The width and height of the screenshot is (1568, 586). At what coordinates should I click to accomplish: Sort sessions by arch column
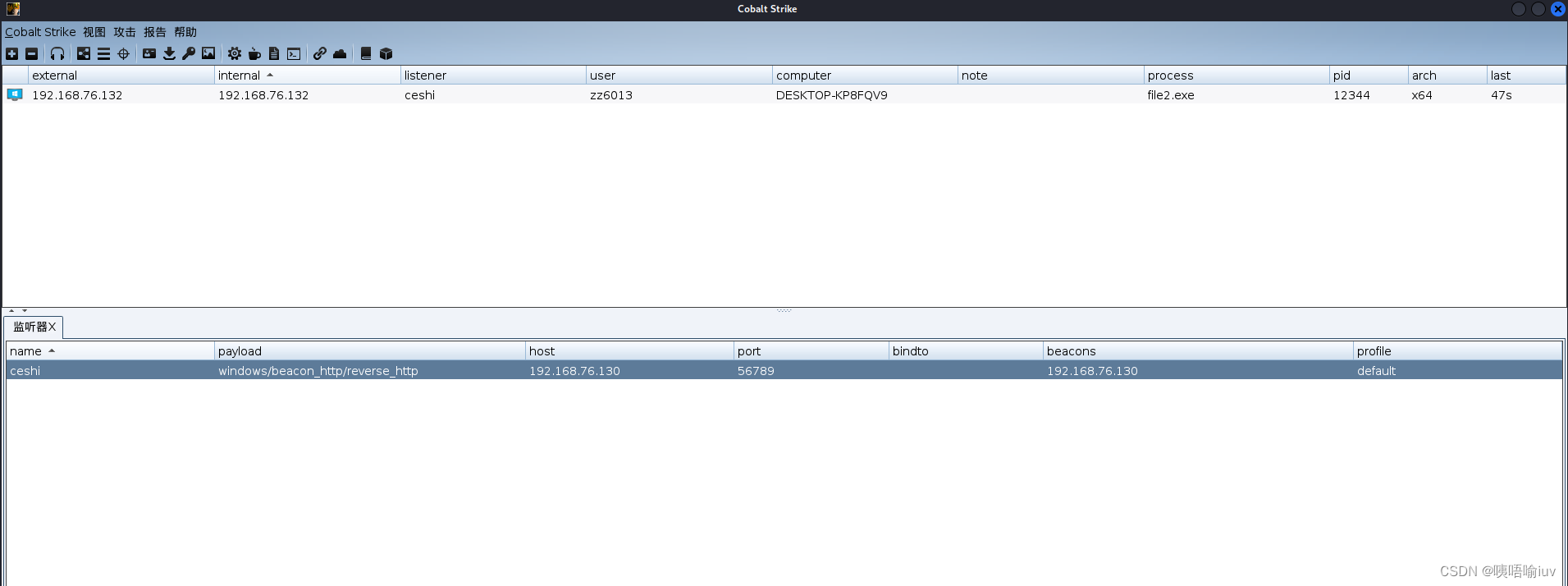[x=1447, y=75]
